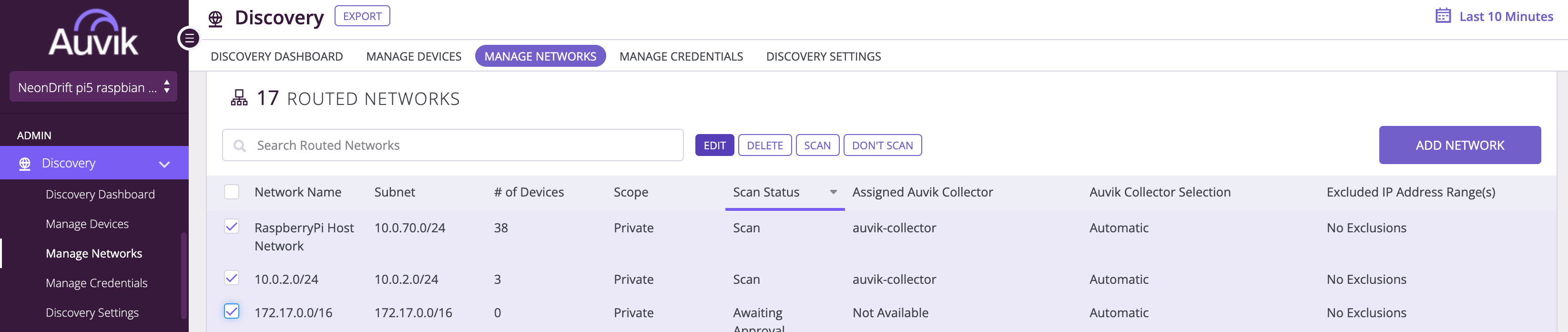Sort by the Network Name column header

[298, 192]
